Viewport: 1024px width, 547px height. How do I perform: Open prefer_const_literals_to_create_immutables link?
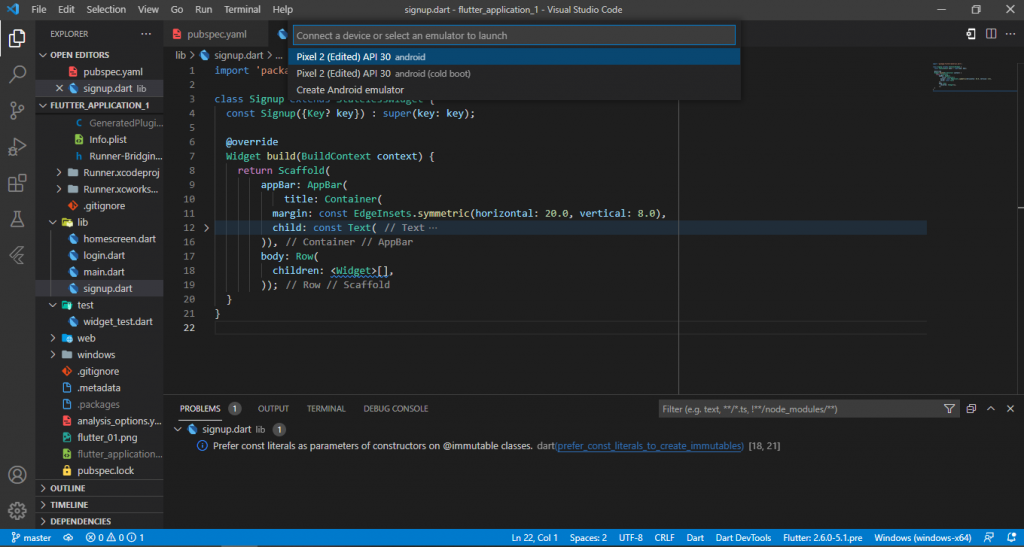click(649, 446)
